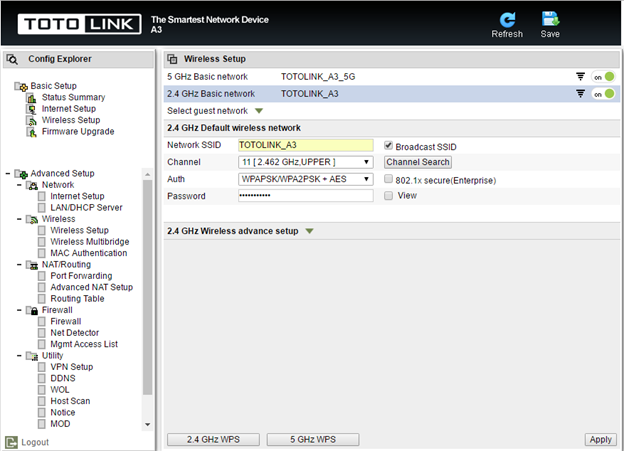Click the DDNS page icon
Screen dimensions: 624x451
[42, 379]
